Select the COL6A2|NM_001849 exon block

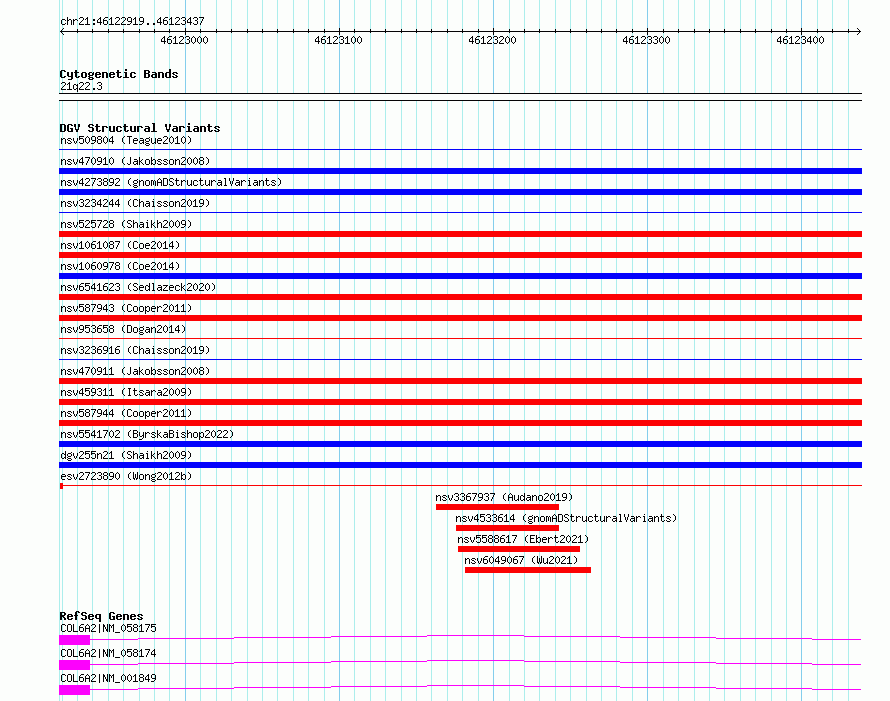(74, 690)
